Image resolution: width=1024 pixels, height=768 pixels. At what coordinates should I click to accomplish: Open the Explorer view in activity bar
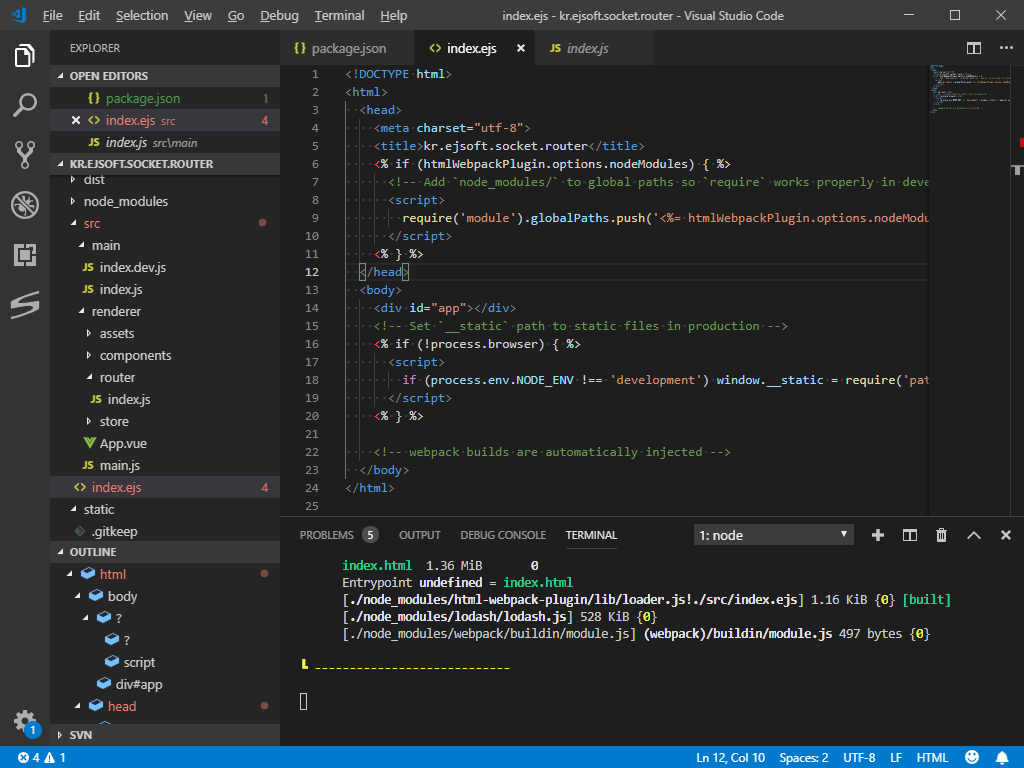pos(25,56)
